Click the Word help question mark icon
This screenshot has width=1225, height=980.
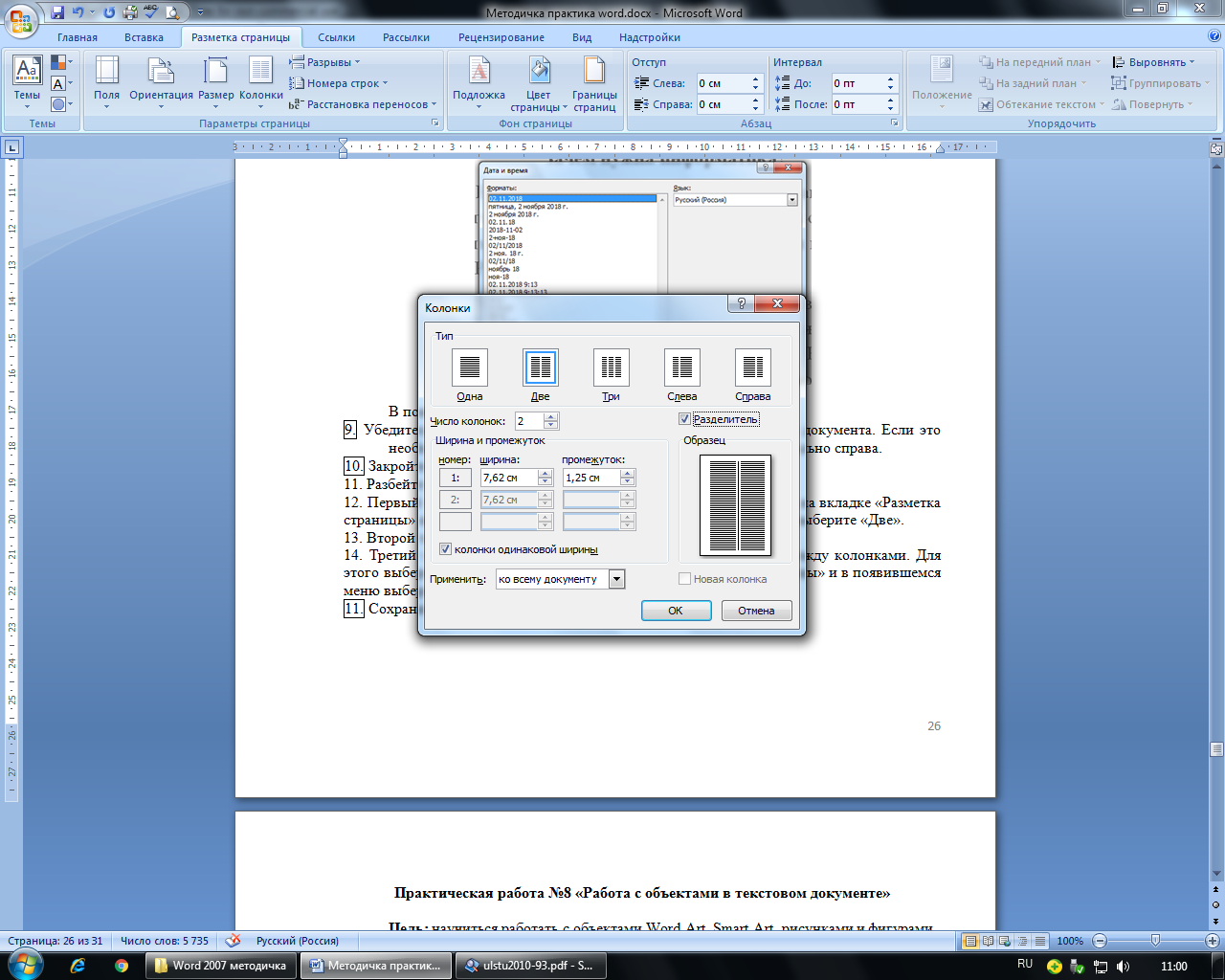pyautogui.click(x=1215, y=37)
